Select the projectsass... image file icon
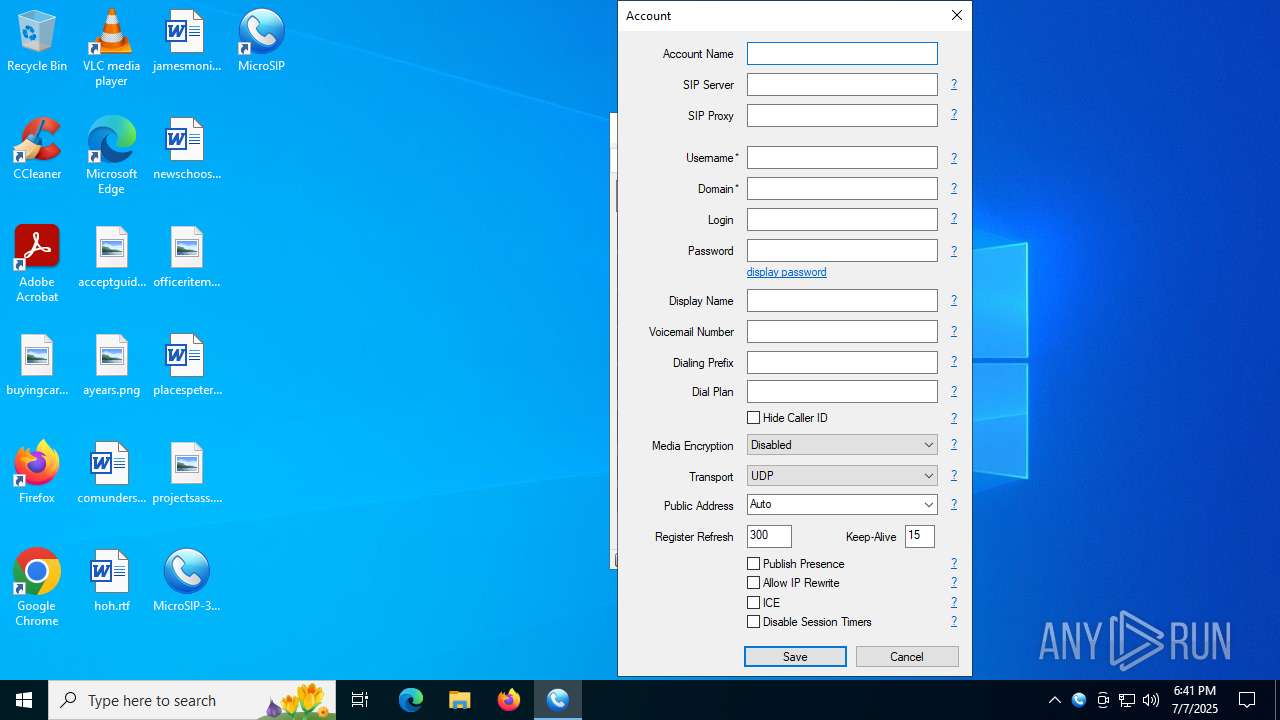Screen dimensions: 1280x720 pos(186,473)
